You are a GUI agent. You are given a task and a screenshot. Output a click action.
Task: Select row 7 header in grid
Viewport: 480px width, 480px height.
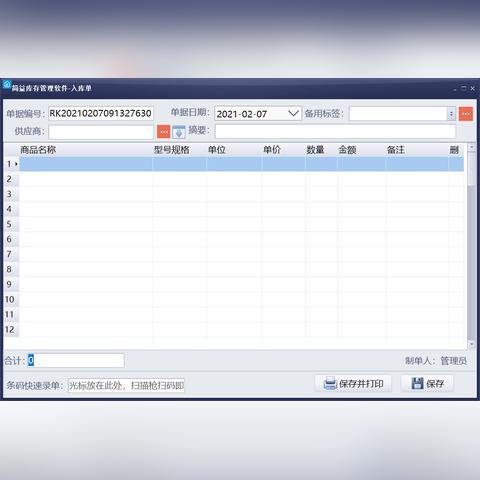(x=12, y=254)
